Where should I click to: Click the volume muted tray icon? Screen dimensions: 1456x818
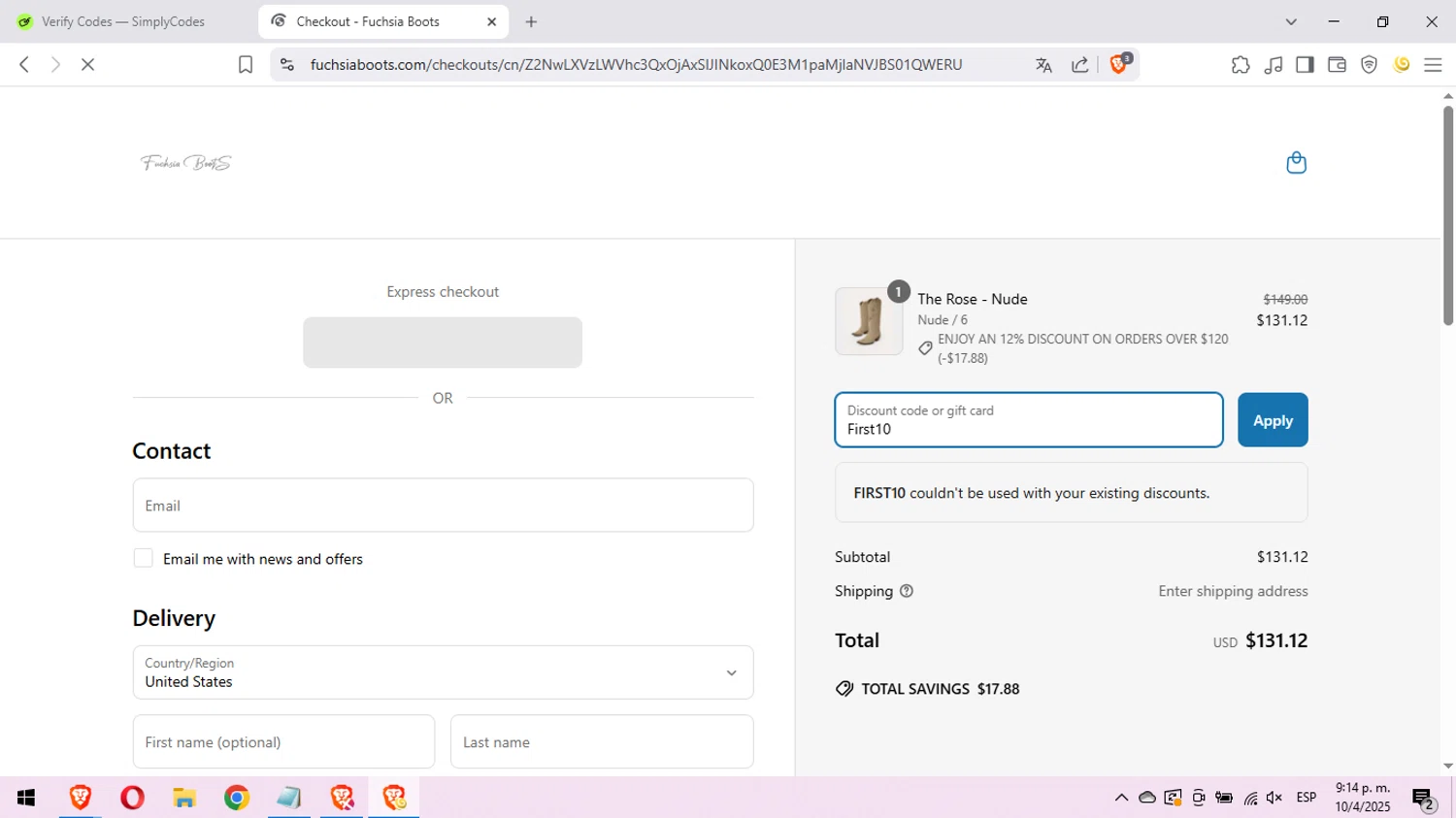(1274, 798)
